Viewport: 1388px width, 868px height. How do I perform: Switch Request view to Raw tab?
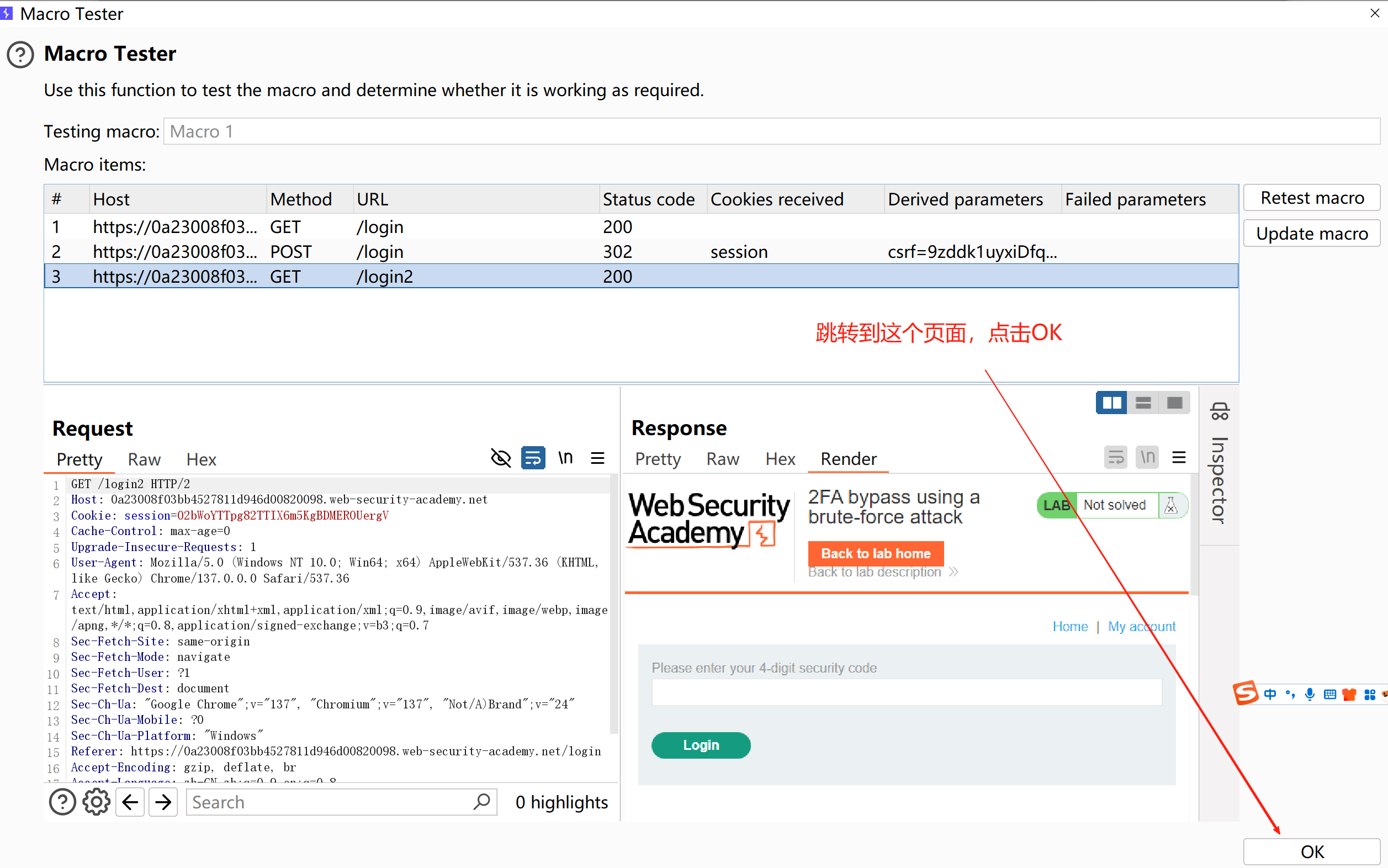pos(144,459)
